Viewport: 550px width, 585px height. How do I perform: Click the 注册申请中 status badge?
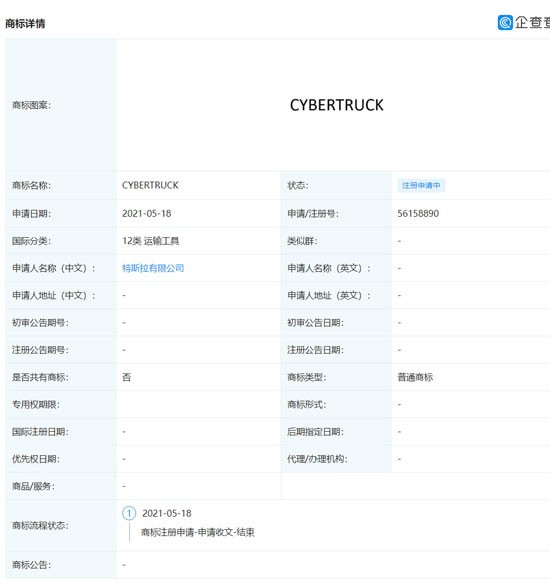pyautogui.click(x=421, y=185)
